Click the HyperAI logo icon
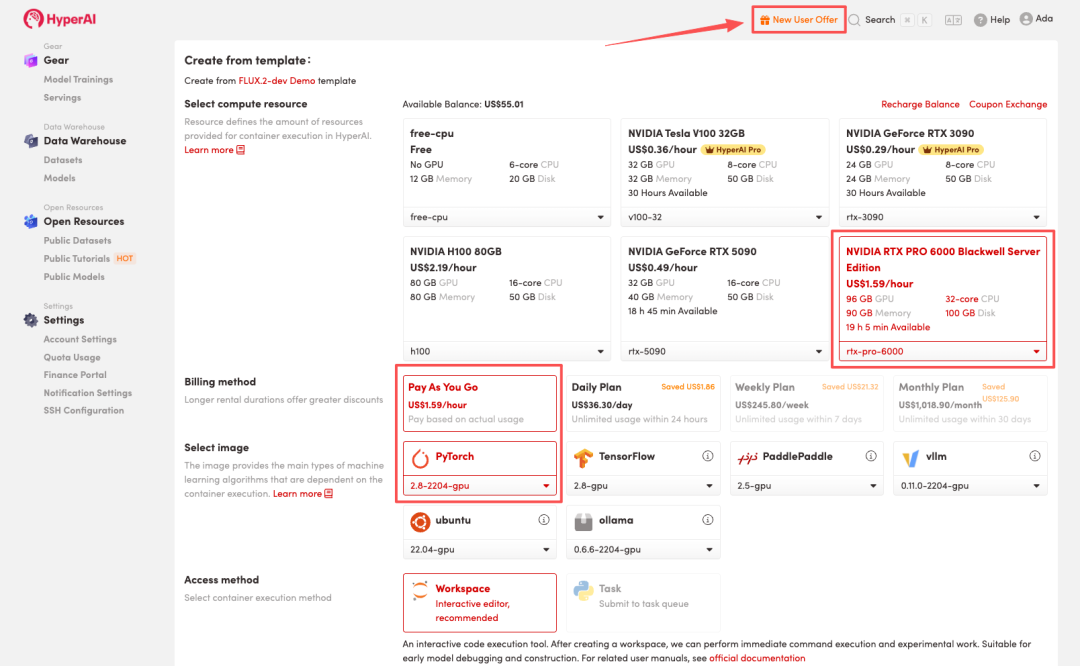Viewport: 1080px width, 666px height. (33, 19)
